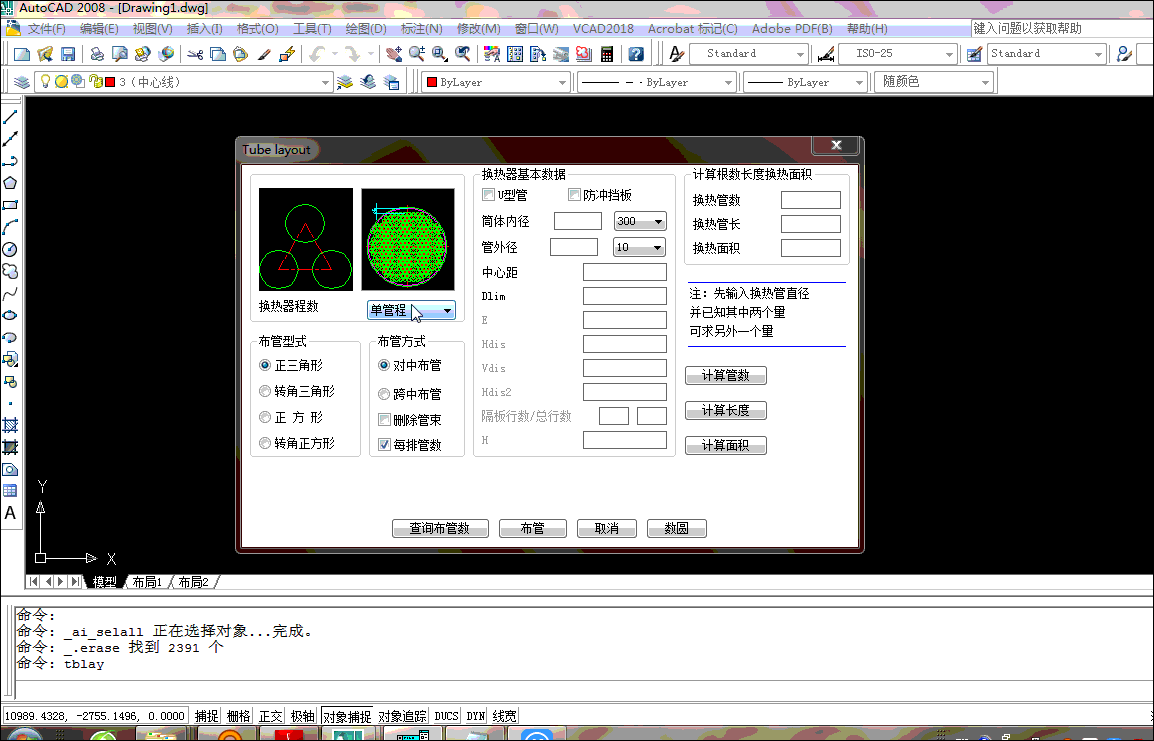The image size is (1154, 741).
Task: Open the 格式(O) menu
Action: (256, 29)
